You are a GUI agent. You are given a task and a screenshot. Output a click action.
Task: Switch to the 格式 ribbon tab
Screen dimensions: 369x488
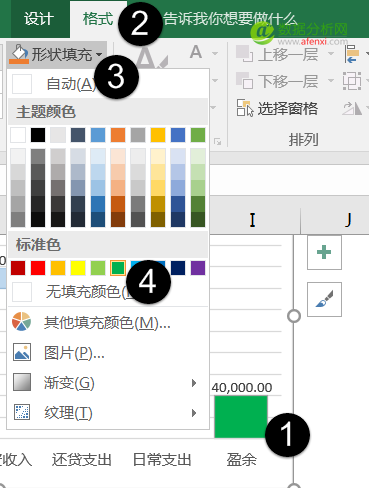click(97, 19)
